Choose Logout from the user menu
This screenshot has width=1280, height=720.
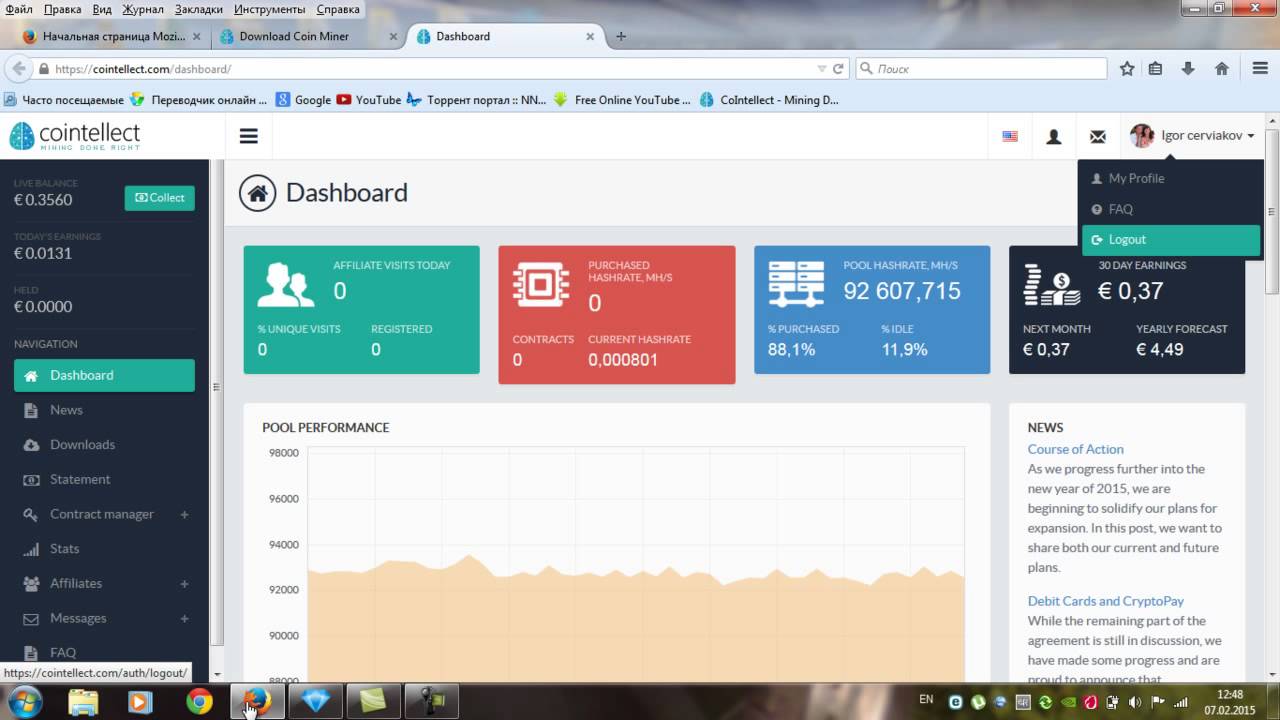tap(1171, 240)
